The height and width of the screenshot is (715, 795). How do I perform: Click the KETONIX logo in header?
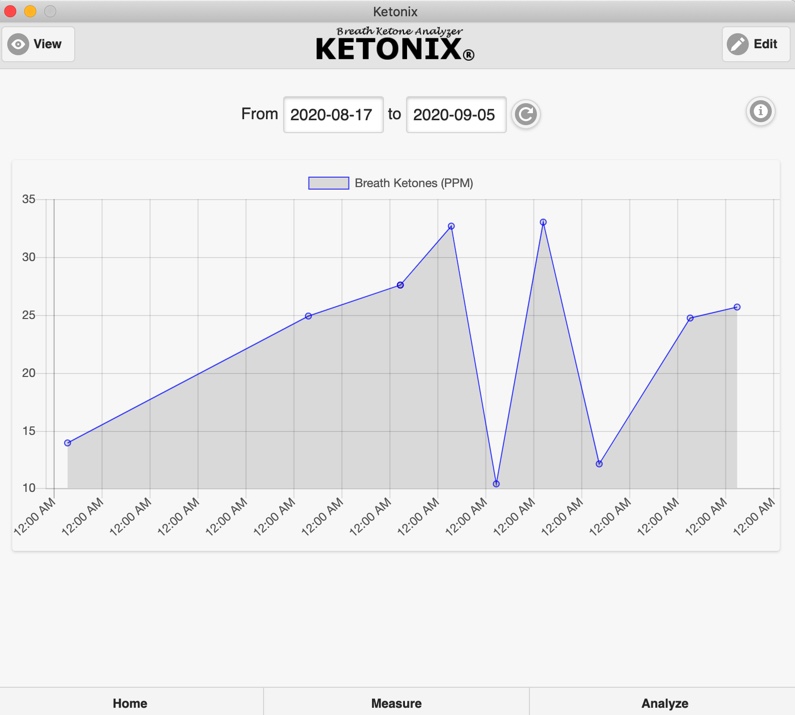click(396, 45)
